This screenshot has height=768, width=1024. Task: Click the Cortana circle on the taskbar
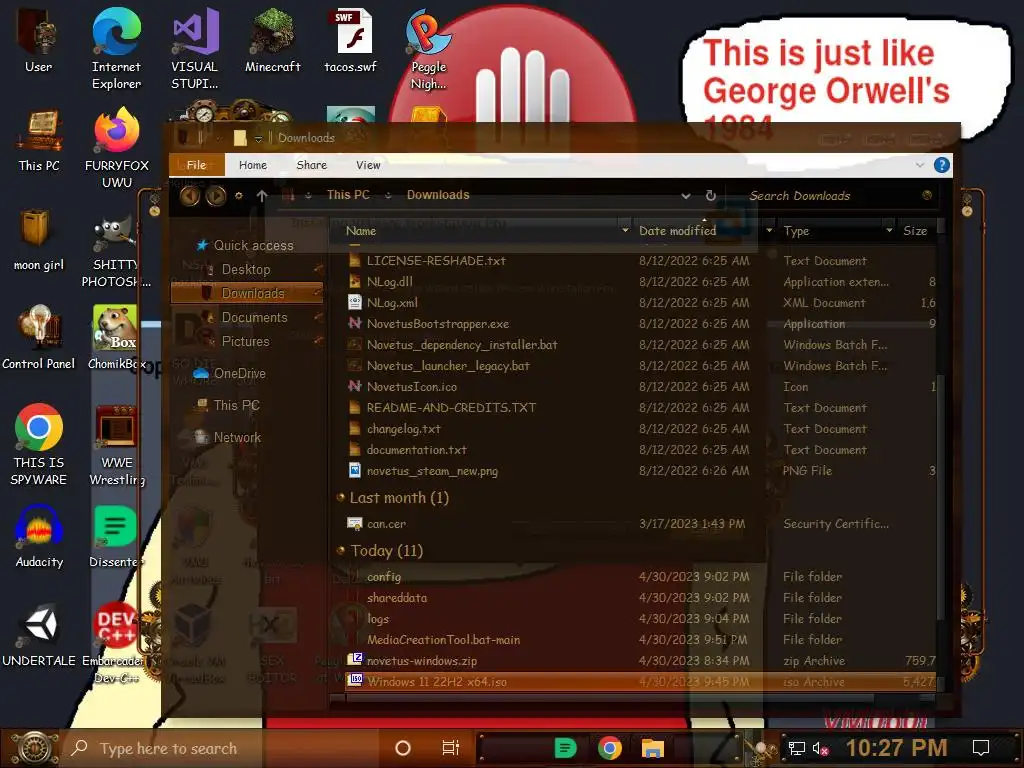tap(403, 748)
